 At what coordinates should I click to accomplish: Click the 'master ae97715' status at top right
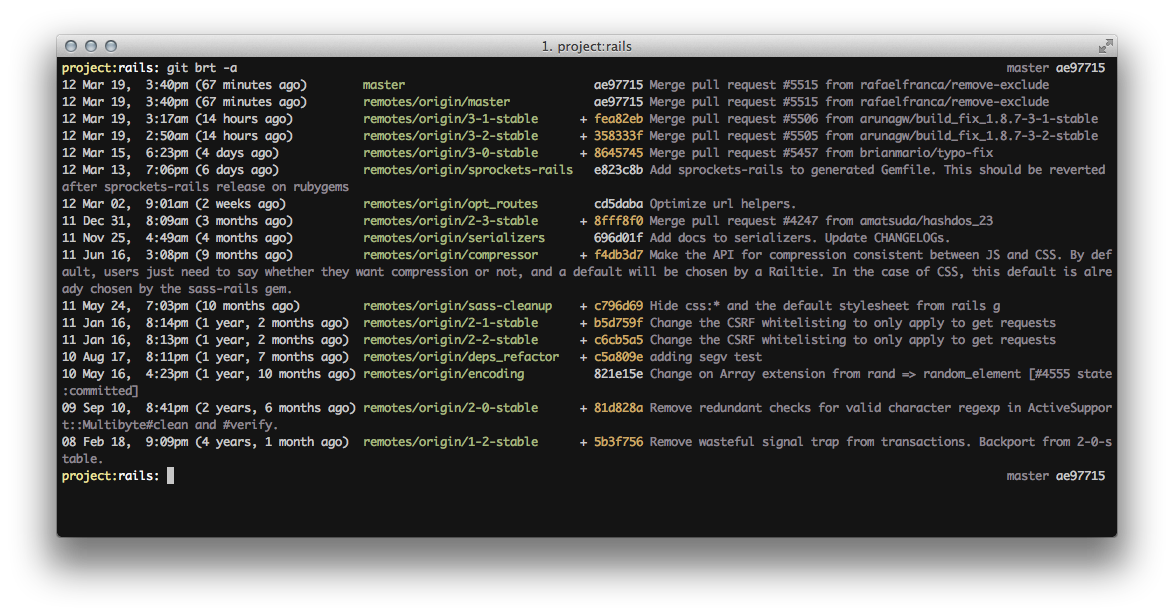pyautogui.click(x=1056, y=68)
